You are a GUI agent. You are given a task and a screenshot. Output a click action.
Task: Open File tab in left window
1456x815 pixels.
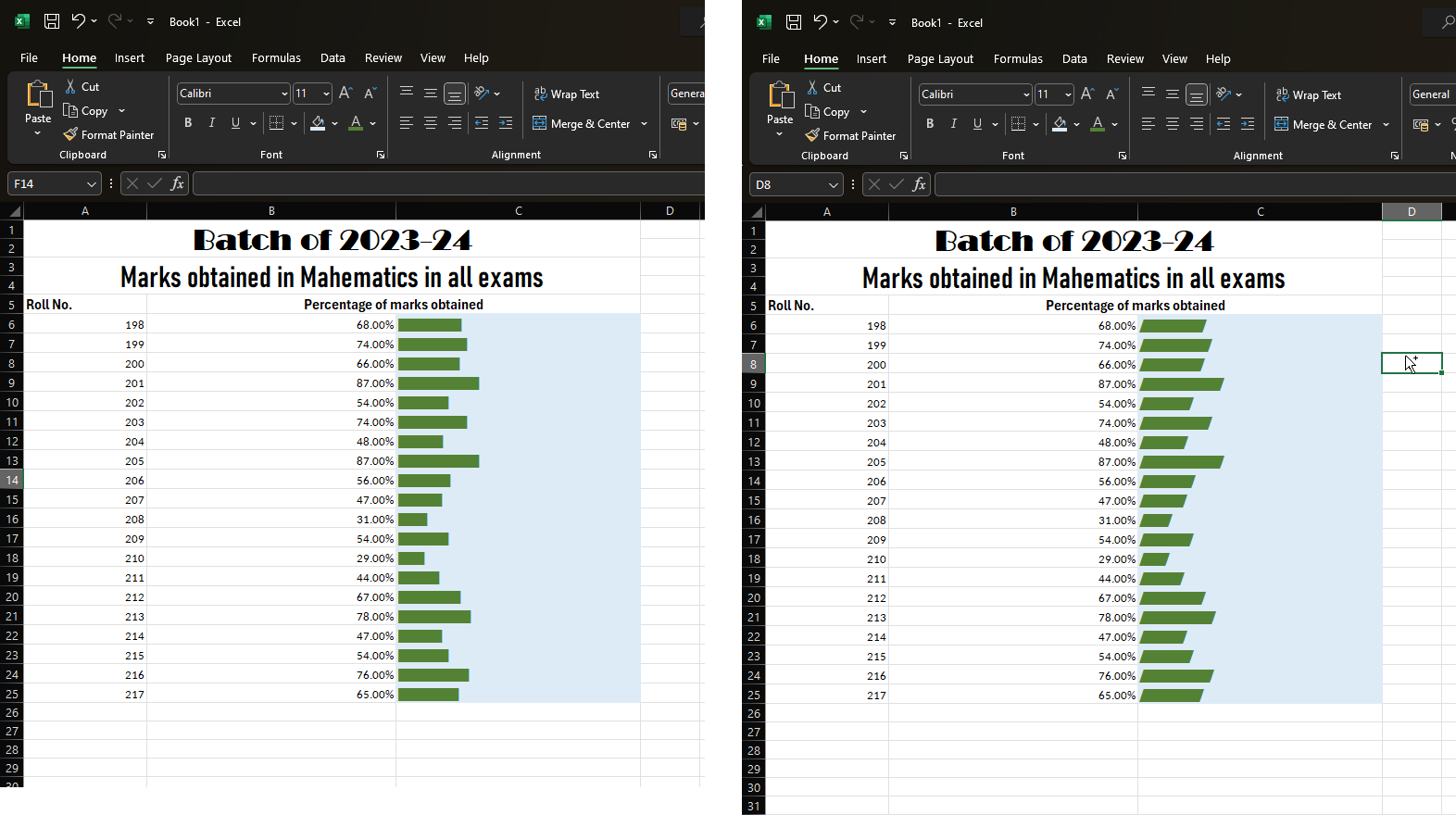pyautogui.click(x=29, y=57)
